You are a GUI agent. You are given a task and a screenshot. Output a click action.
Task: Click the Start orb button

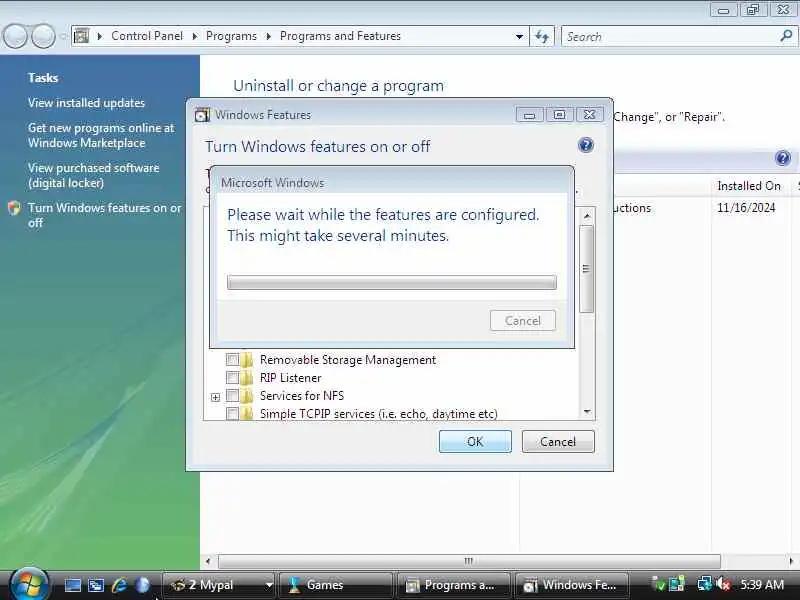point(29,585)
